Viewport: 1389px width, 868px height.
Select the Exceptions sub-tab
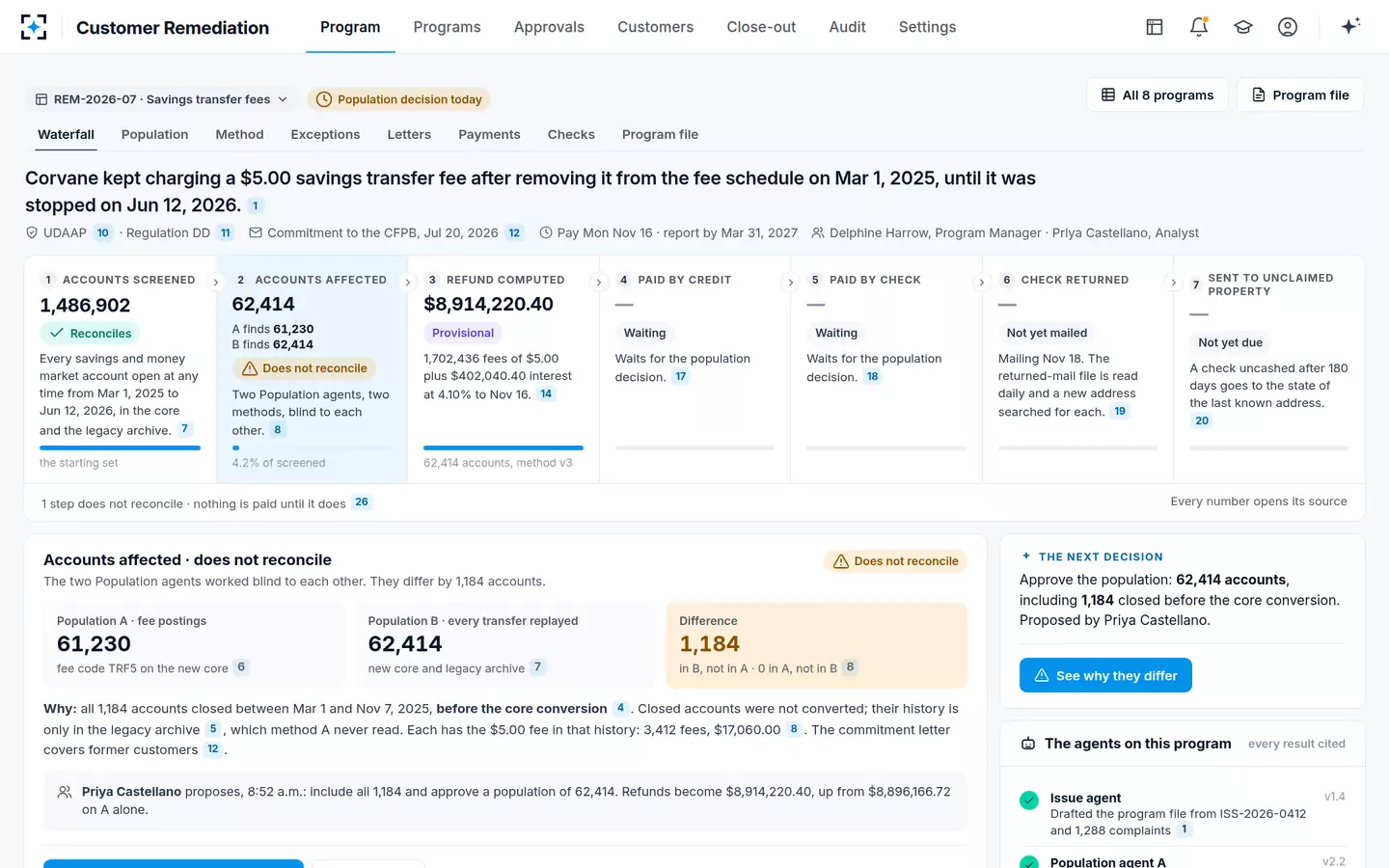pos(325,135)
